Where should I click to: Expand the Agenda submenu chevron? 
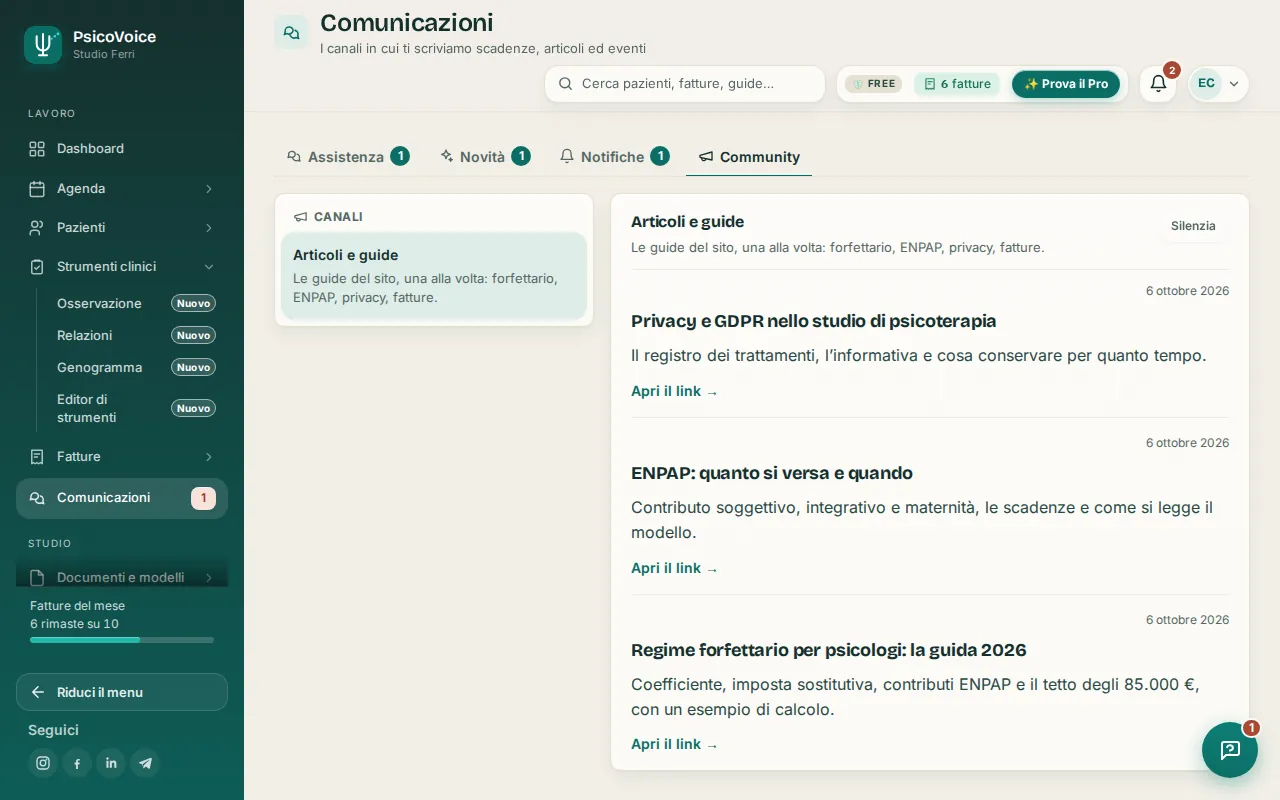coord(208,189)
